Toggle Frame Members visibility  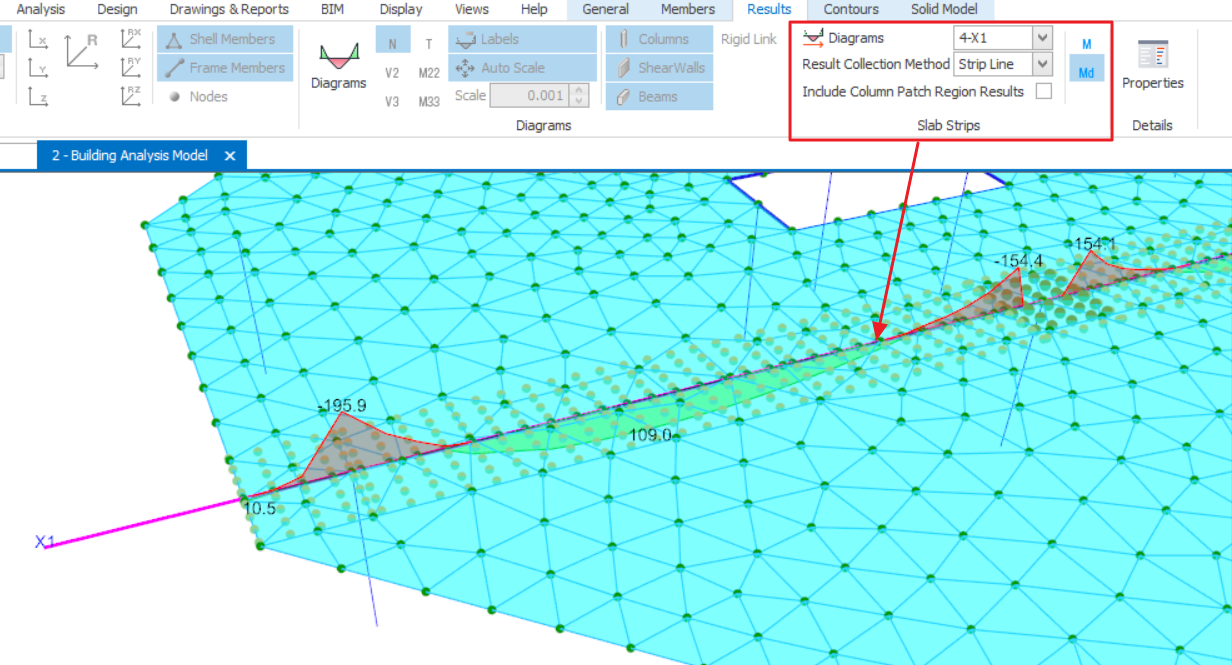tap(225, 68)
